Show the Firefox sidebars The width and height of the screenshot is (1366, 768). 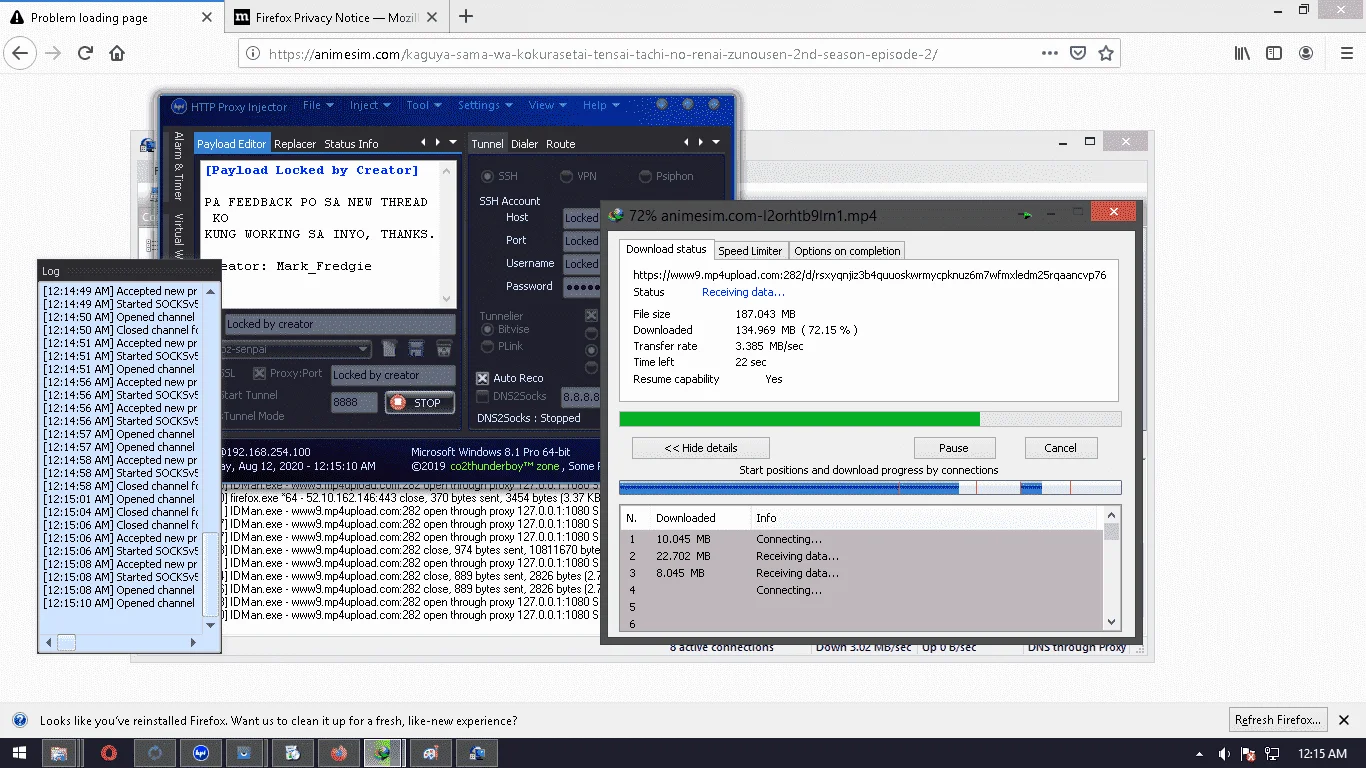pos(1274,53)
